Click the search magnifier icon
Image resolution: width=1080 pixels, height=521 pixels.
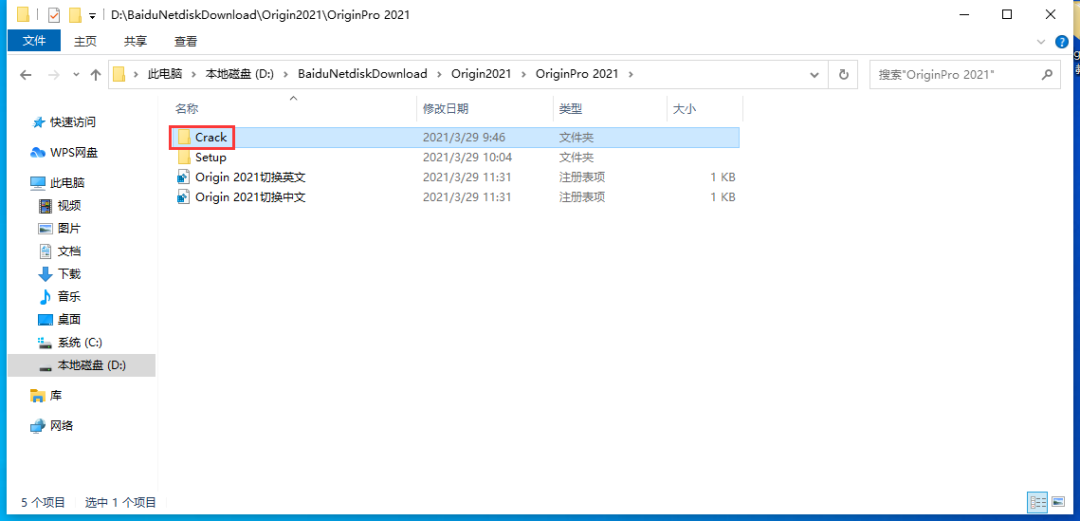1047,74
